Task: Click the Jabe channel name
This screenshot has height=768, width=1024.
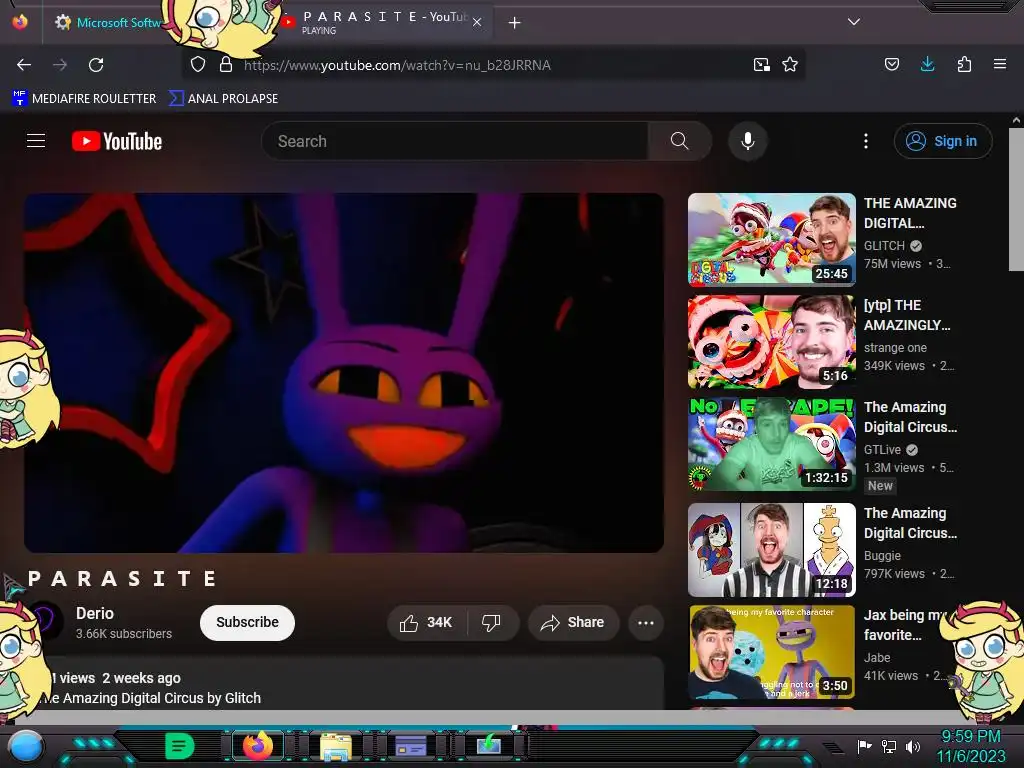Action: coord(877,657)
